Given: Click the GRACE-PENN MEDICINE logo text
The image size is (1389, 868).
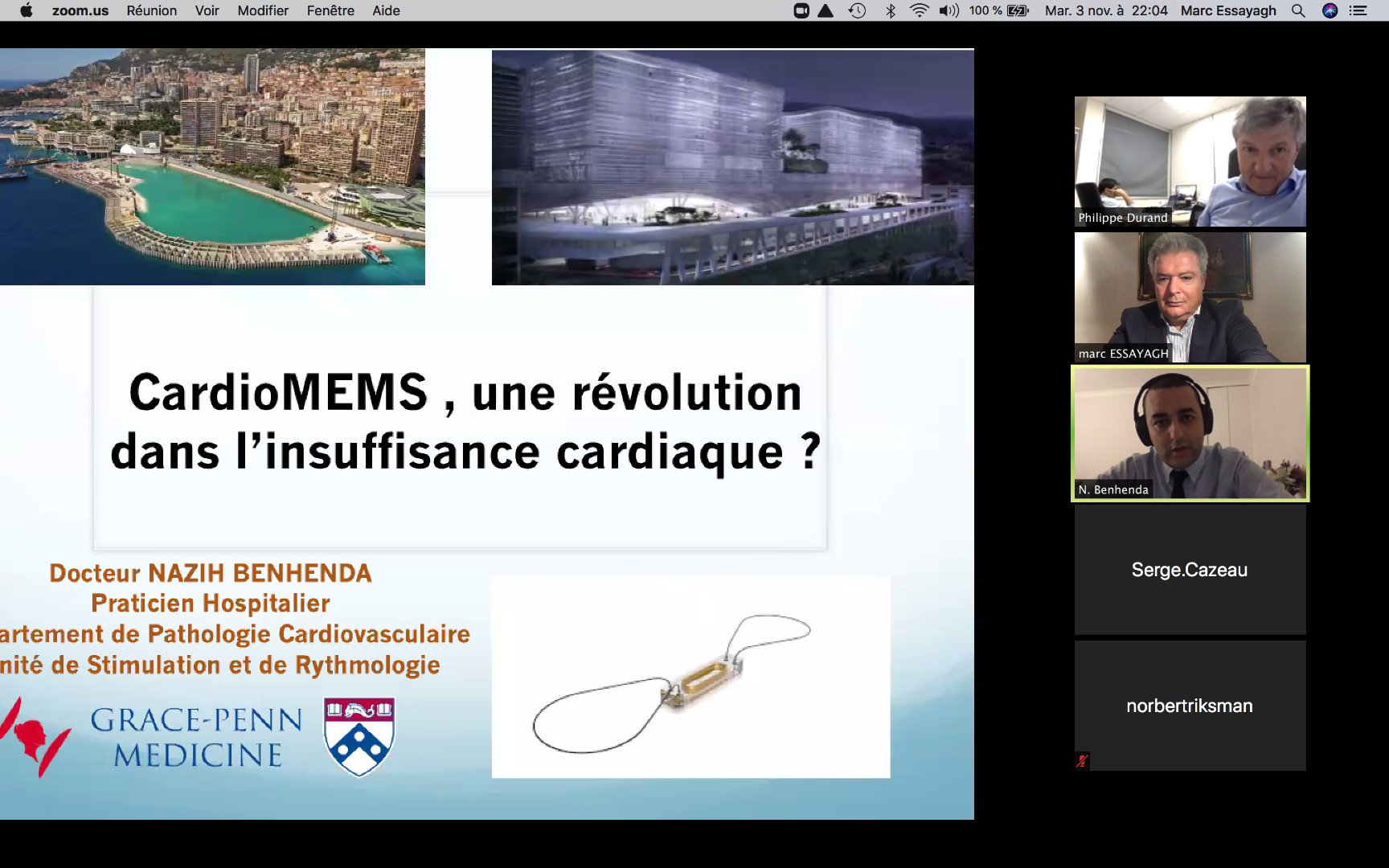Looking at the screenshot, I should click(197, 737).
